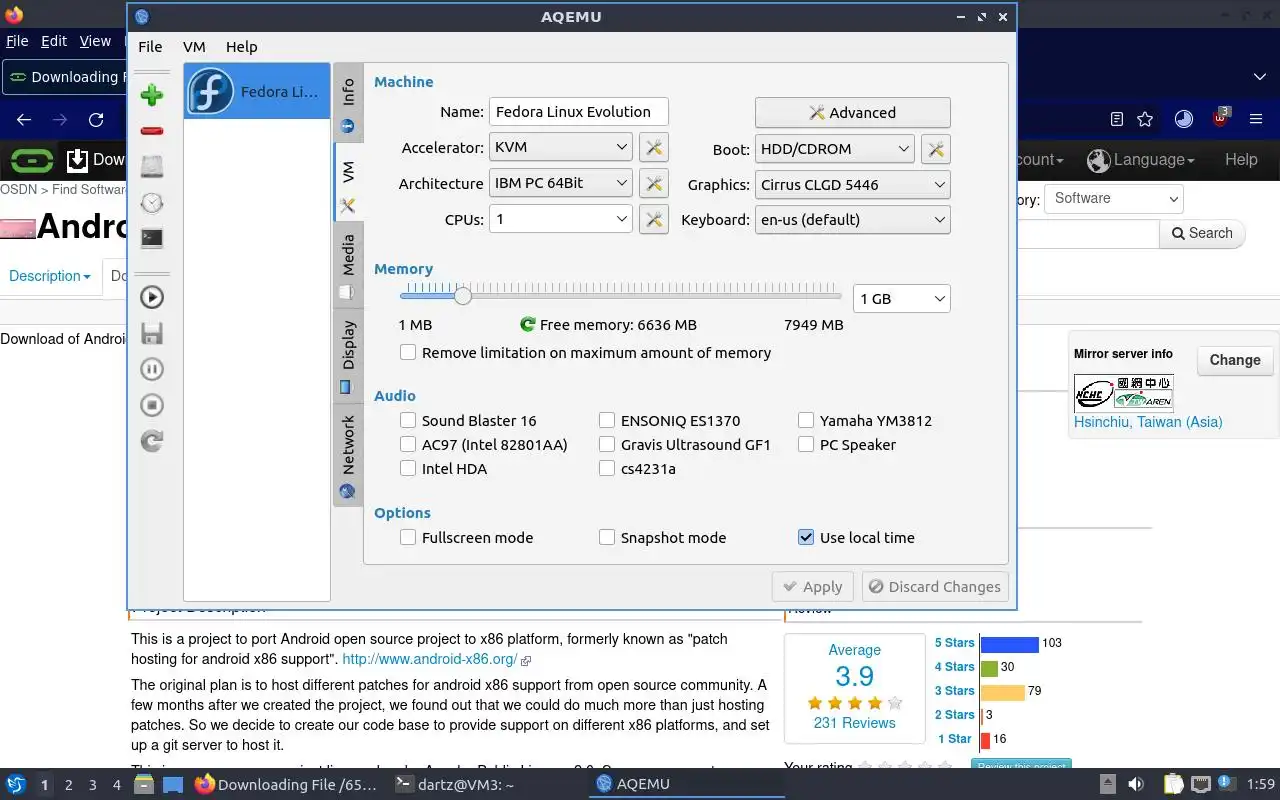1280x800 pixels.
Task: Open the hard disk image manager icon
Action: 152,167
